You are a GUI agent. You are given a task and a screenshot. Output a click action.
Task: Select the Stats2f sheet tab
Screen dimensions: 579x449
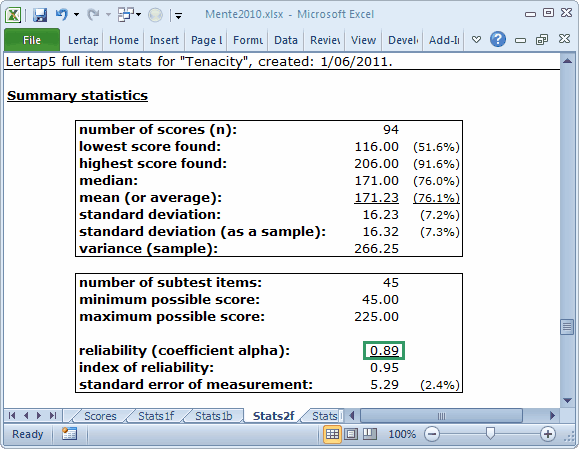point(273,416)
